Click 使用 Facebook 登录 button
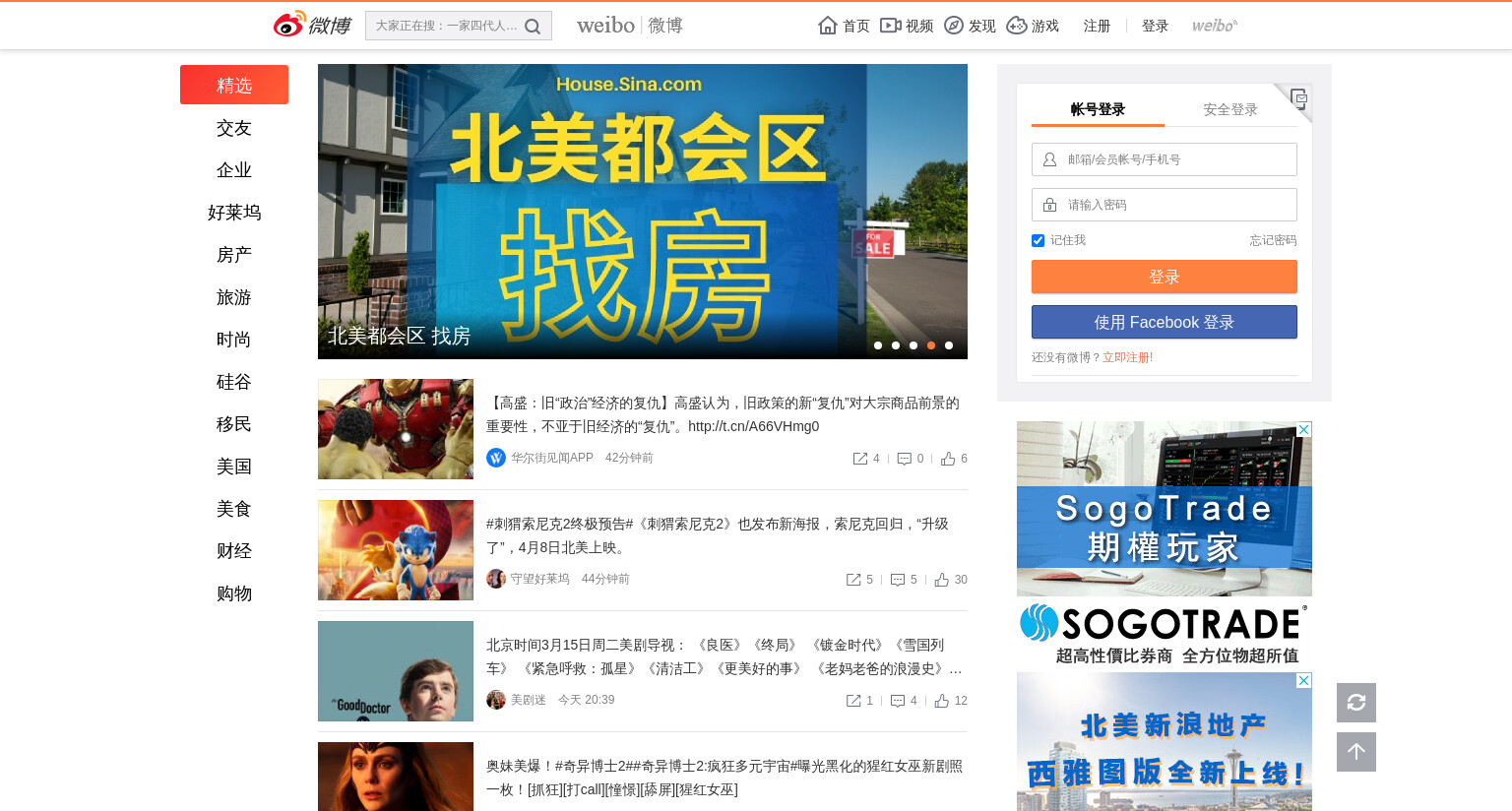 pos(1165,322)
